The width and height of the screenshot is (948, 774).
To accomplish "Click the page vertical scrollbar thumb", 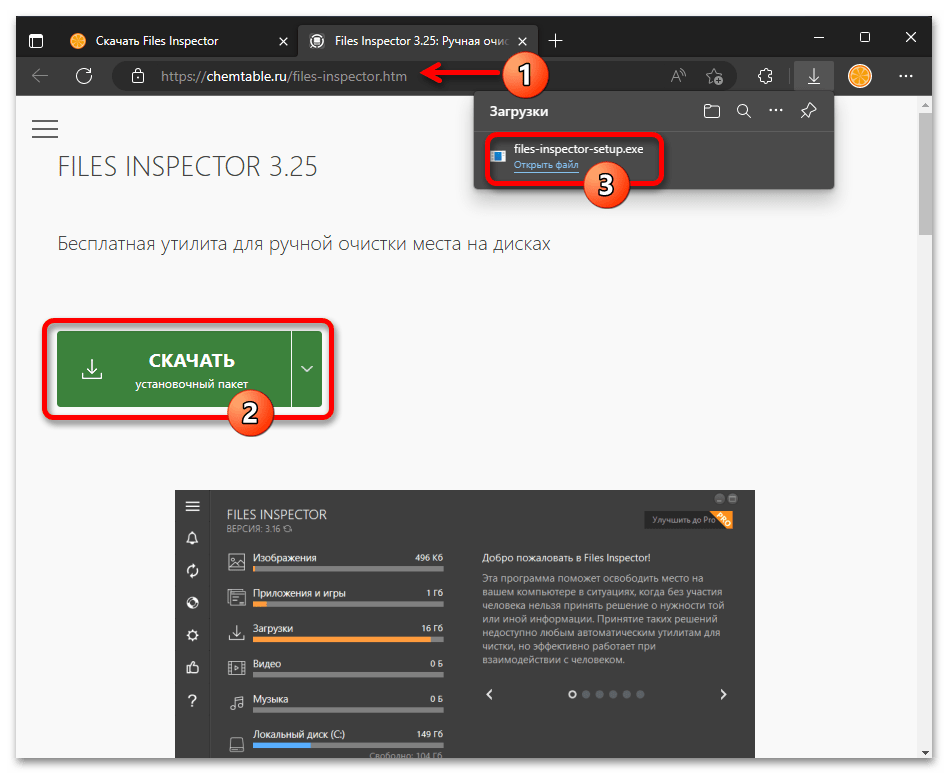I will tap(925, 173).
